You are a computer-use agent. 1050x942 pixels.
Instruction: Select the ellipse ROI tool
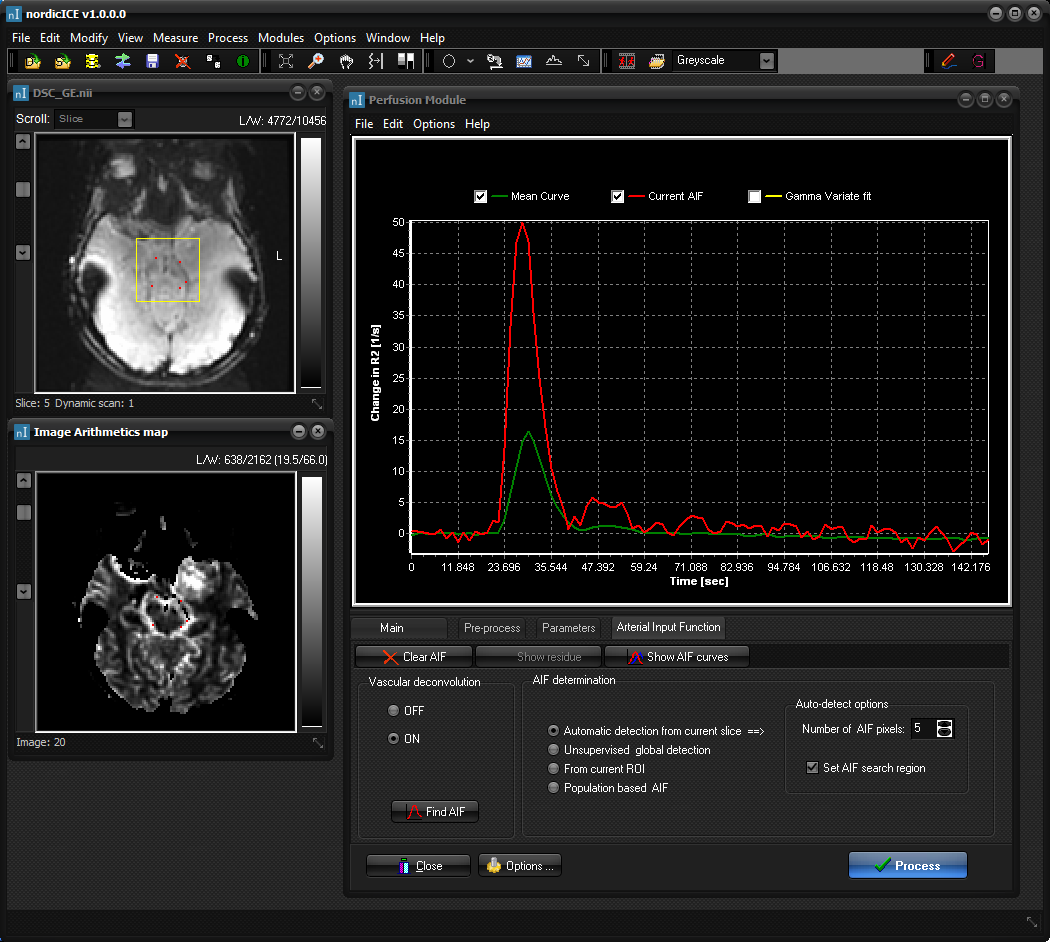448,61
